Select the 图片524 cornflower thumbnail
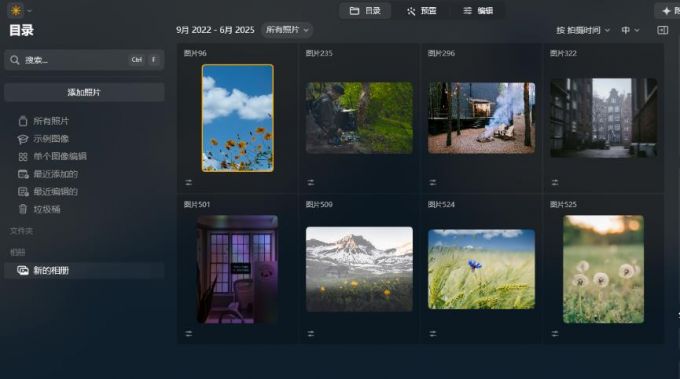Viewport: 680px width, 379px height. pyautogui.click(x=481, y=269)
